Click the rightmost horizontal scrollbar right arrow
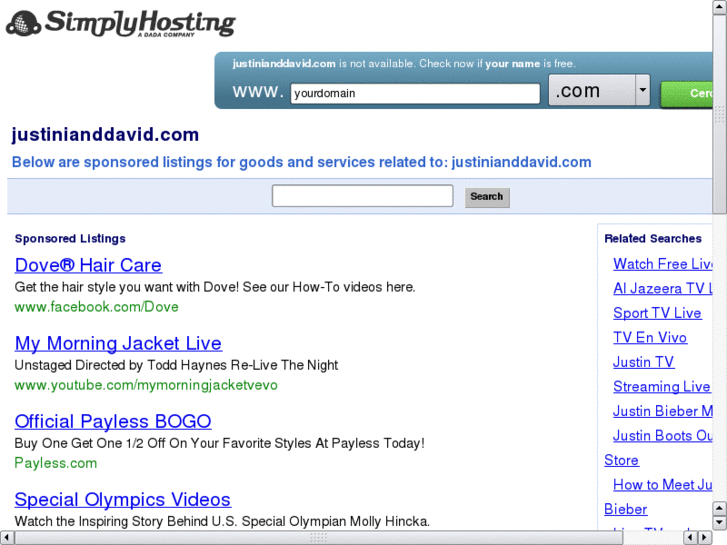This screenshot has height=545, width=727. [705, 538]
